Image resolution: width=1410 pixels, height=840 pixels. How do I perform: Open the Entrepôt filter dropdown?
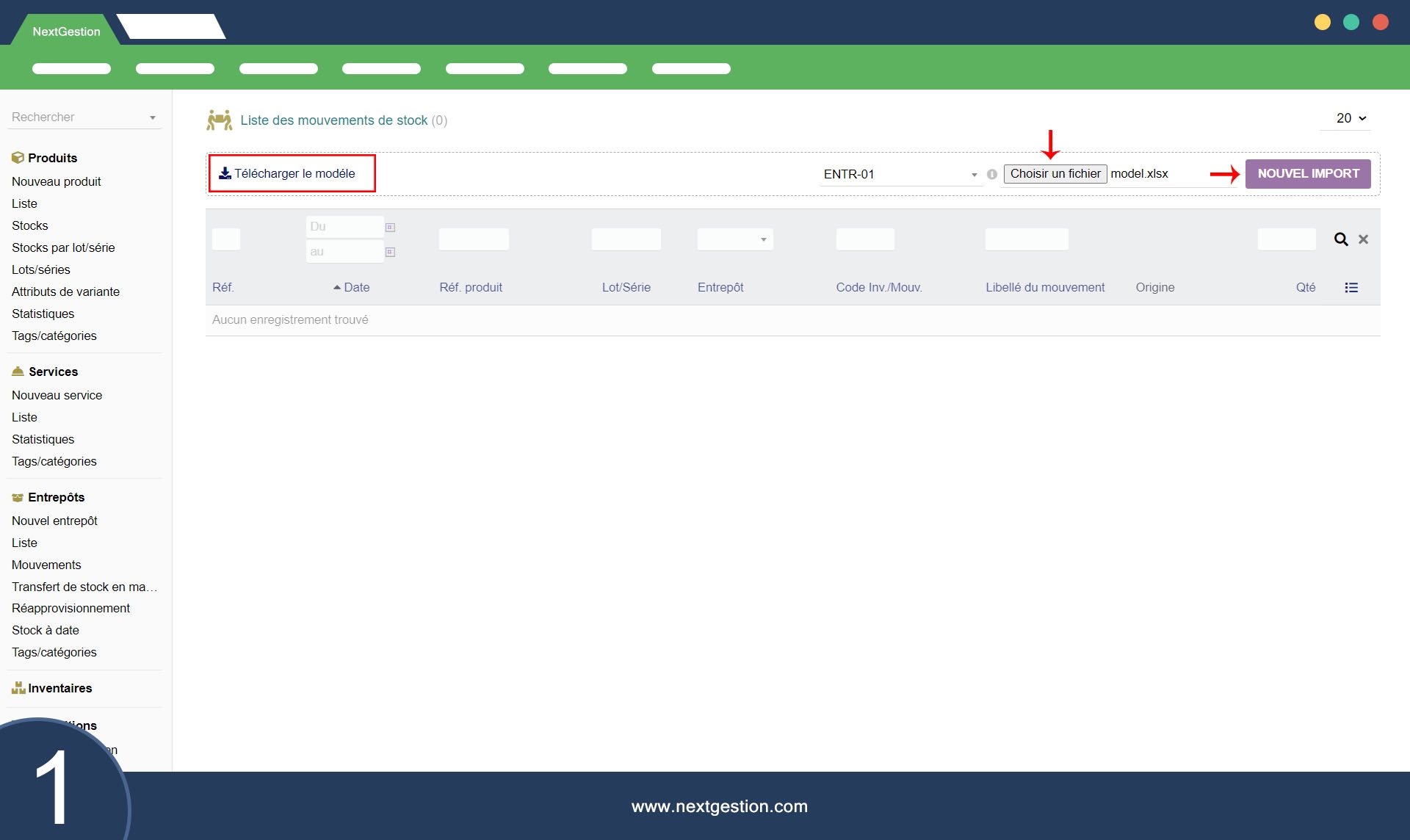(x=734, y=239)
